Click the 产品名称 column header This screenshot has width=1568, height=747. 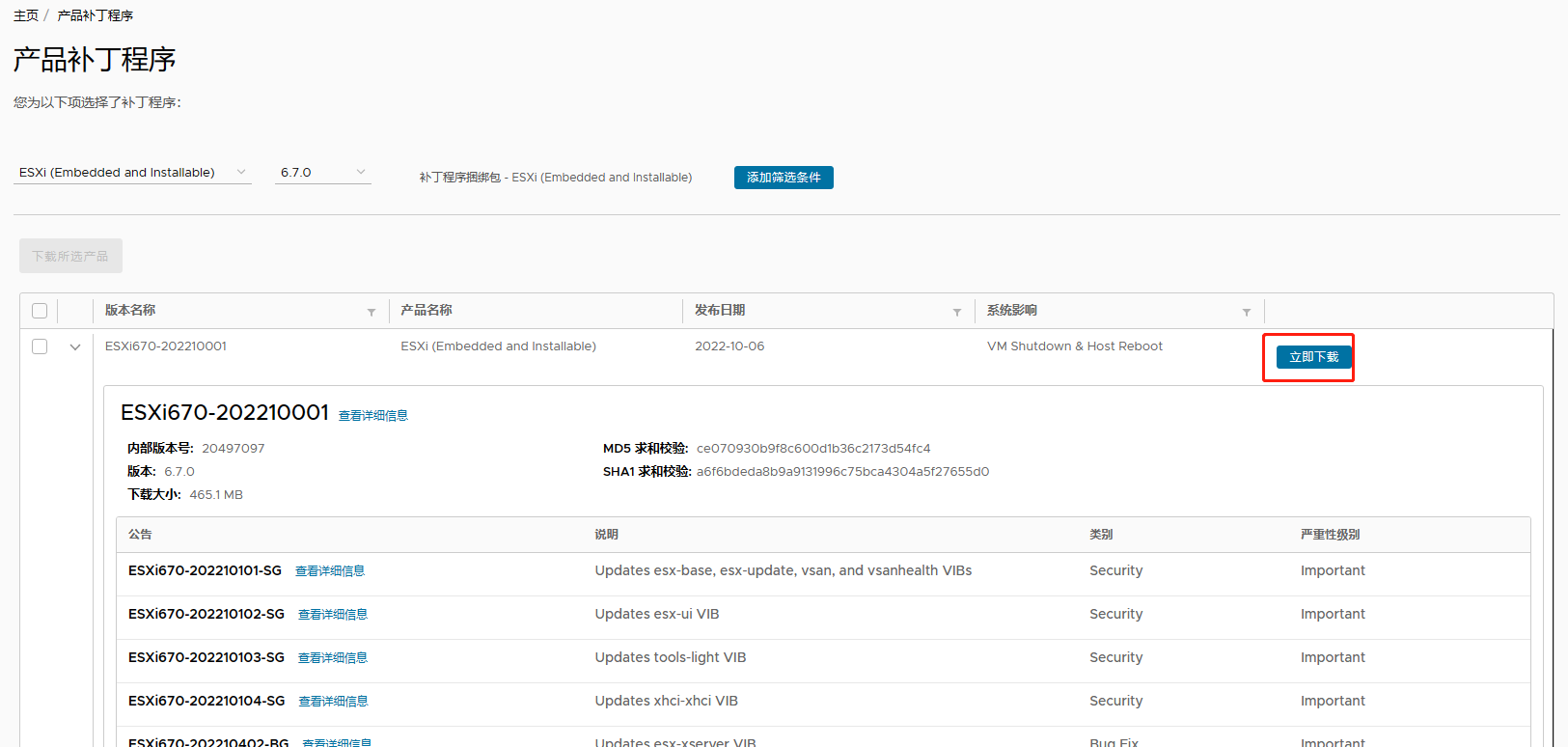(426, 310)
